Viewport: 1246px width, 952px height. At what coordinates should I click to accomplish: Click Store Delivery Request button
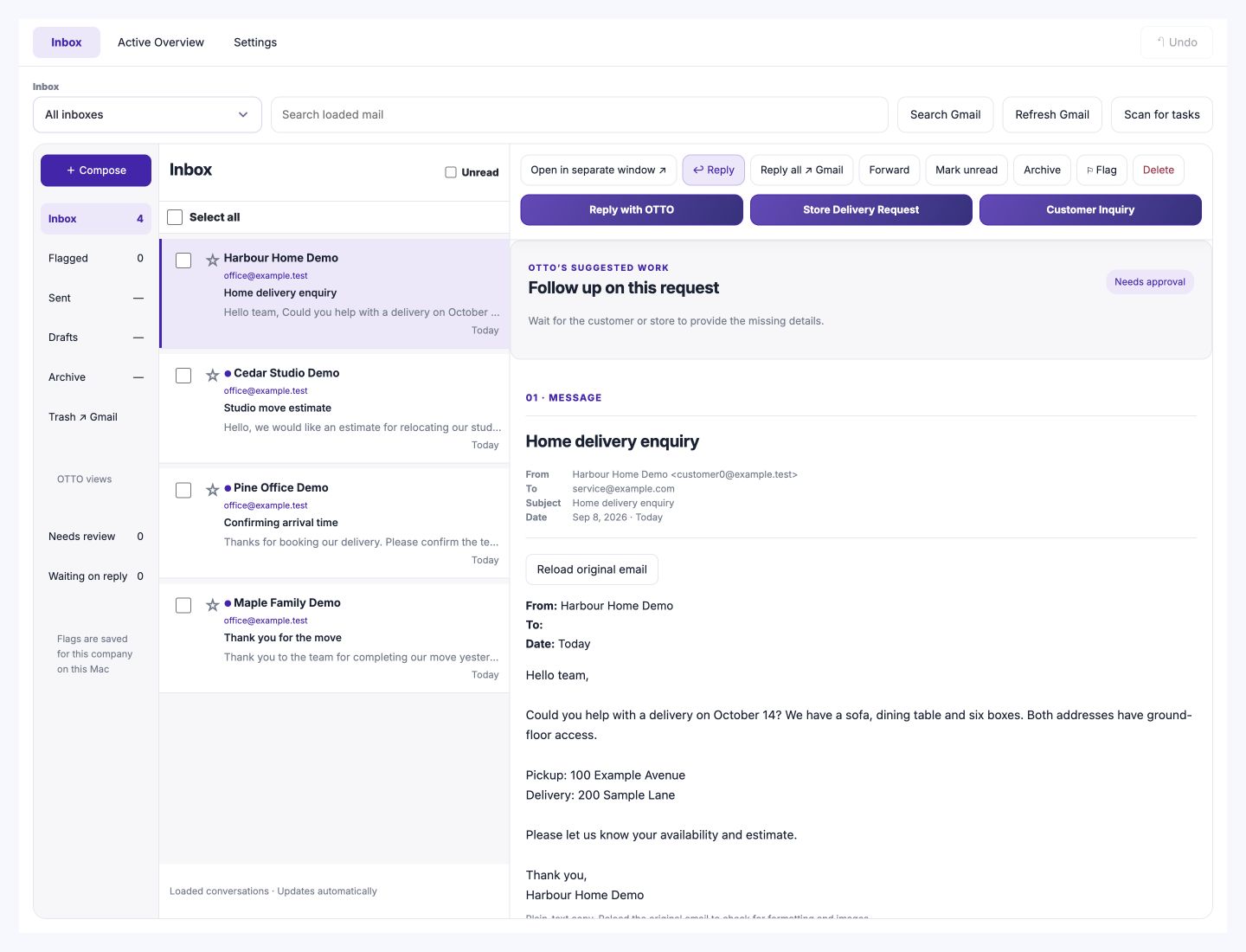click(x=861, y=209)
